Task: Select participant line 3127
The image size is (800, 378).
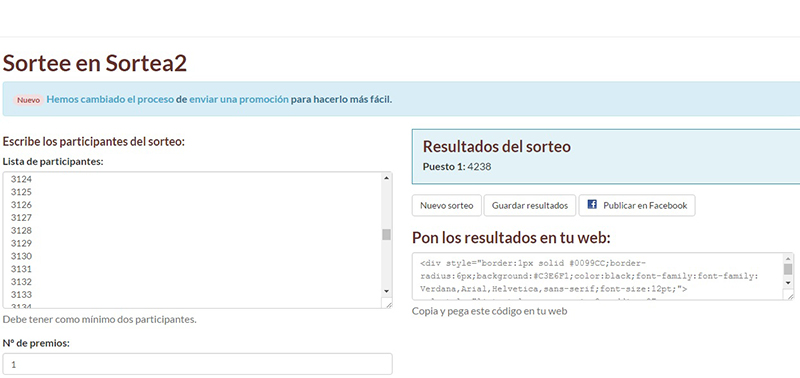Action: click(21, 217)
